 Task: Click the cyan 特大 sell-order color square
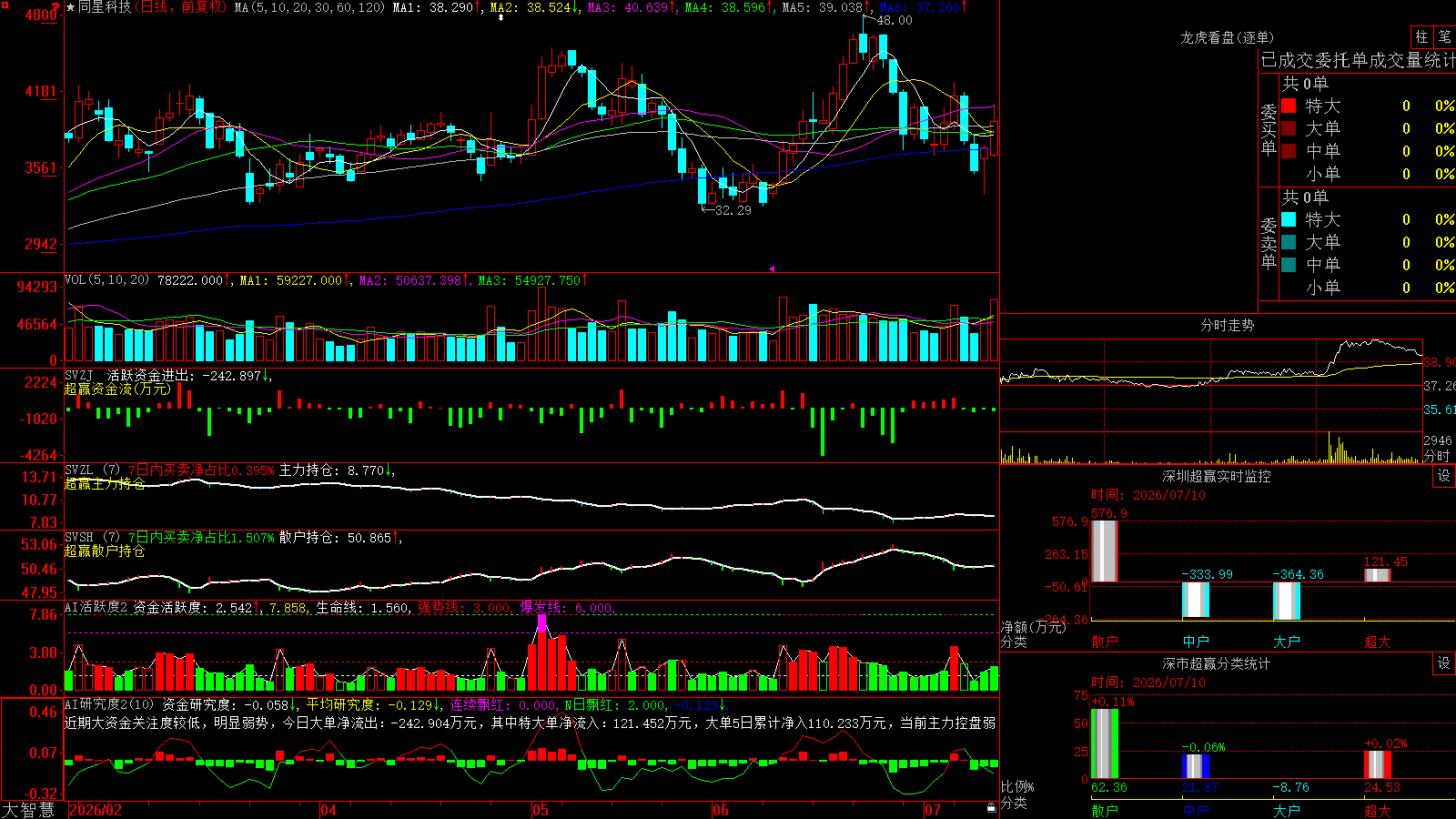point(1289,219)
